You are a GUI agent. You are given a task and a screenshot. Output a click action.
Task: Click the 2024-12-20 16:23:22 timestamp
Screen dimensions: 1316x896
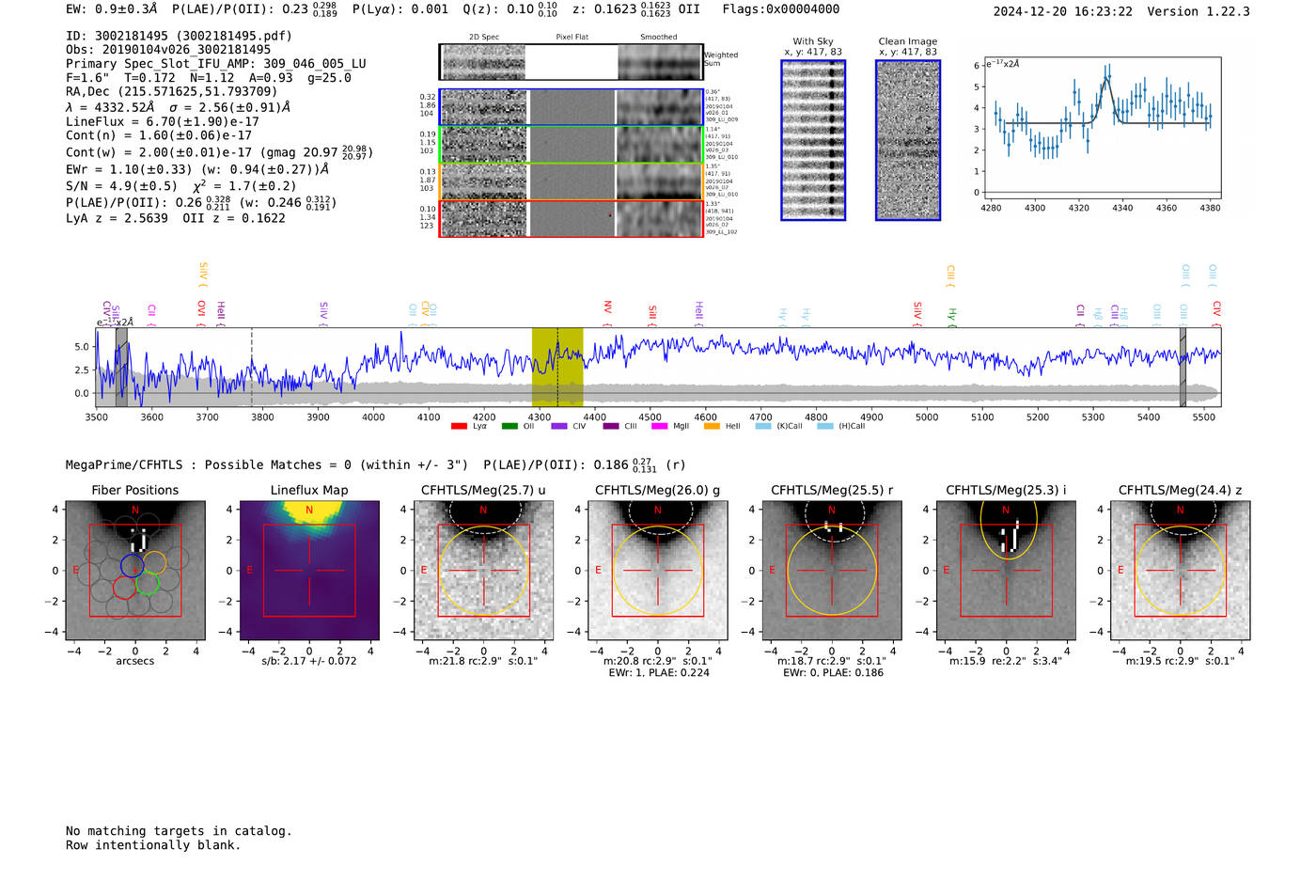click(1063, 11)
